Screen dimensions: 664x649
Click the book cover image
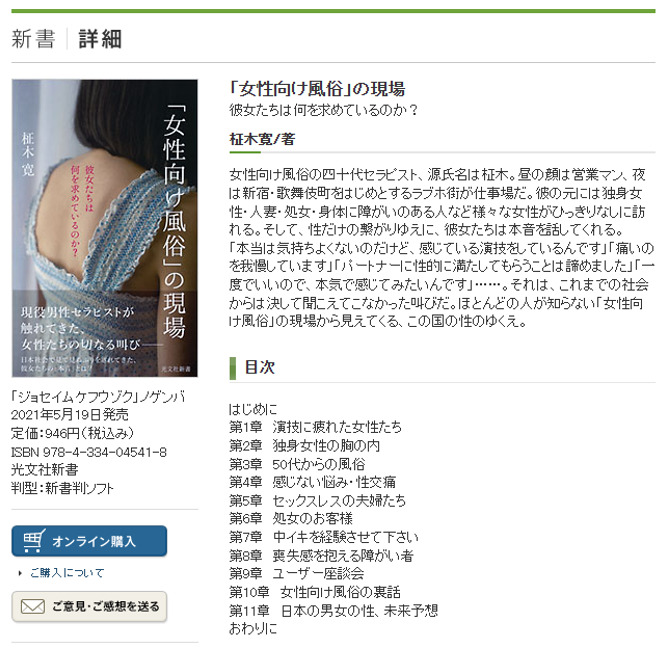(105, 228)
